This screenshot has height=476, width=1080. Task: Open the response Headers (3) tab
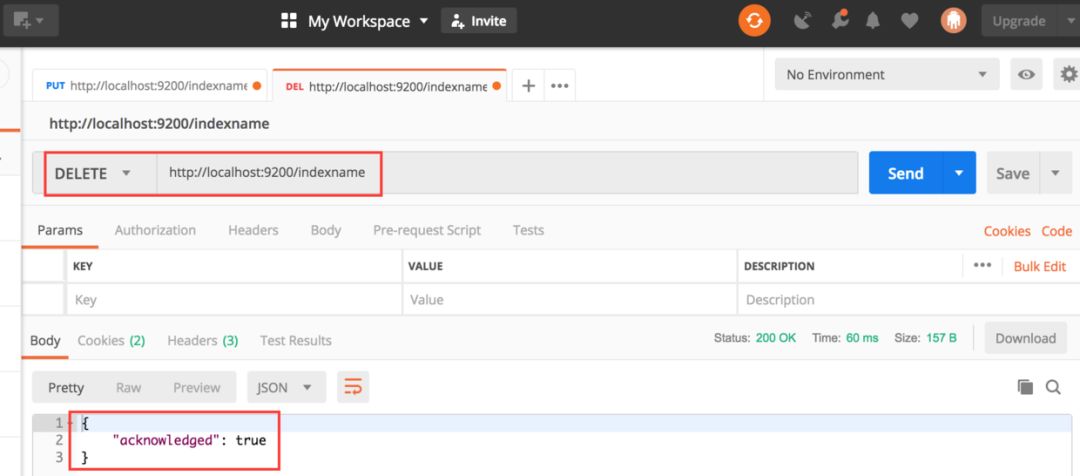(x=202, y=340)
